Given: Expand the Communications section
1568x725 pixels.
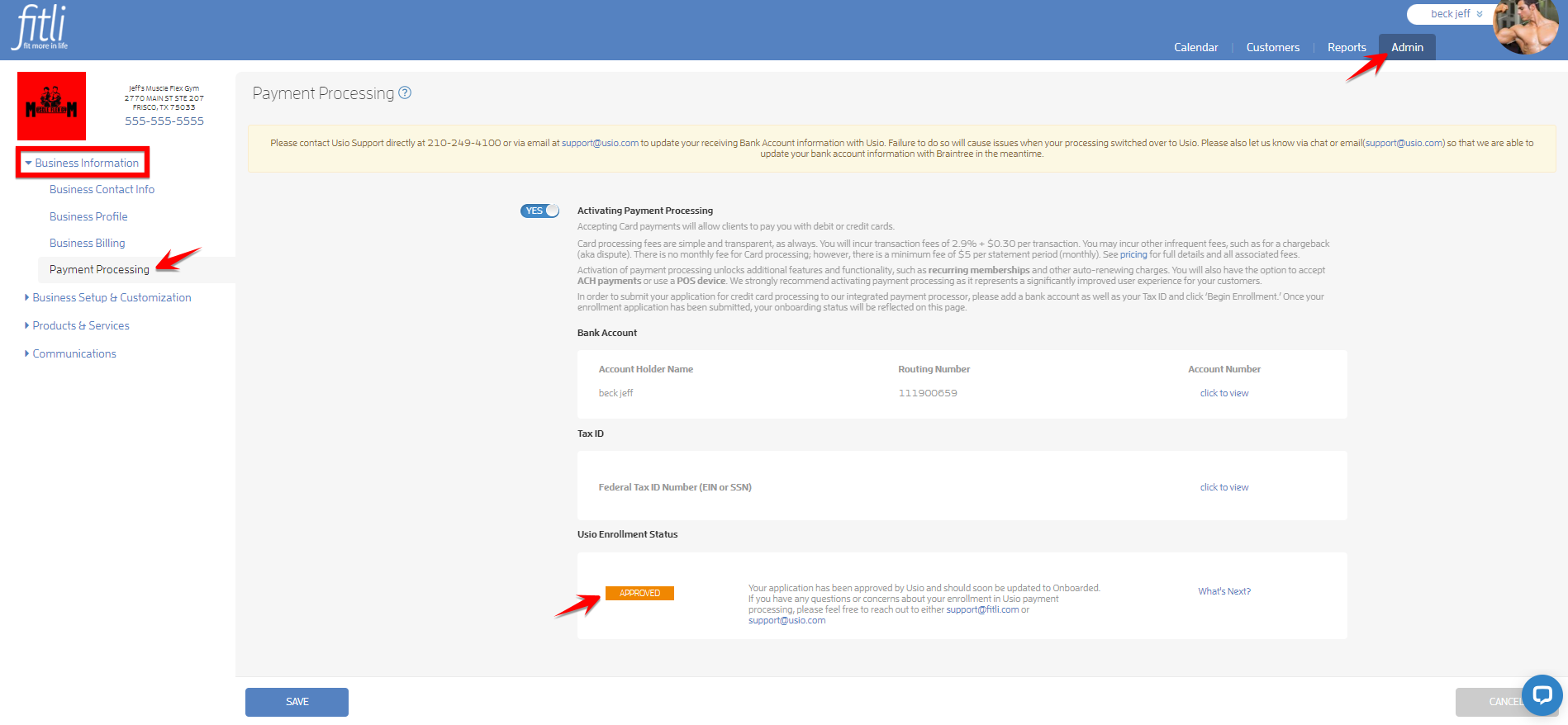Looking at the screenshot, I should 70,353.
